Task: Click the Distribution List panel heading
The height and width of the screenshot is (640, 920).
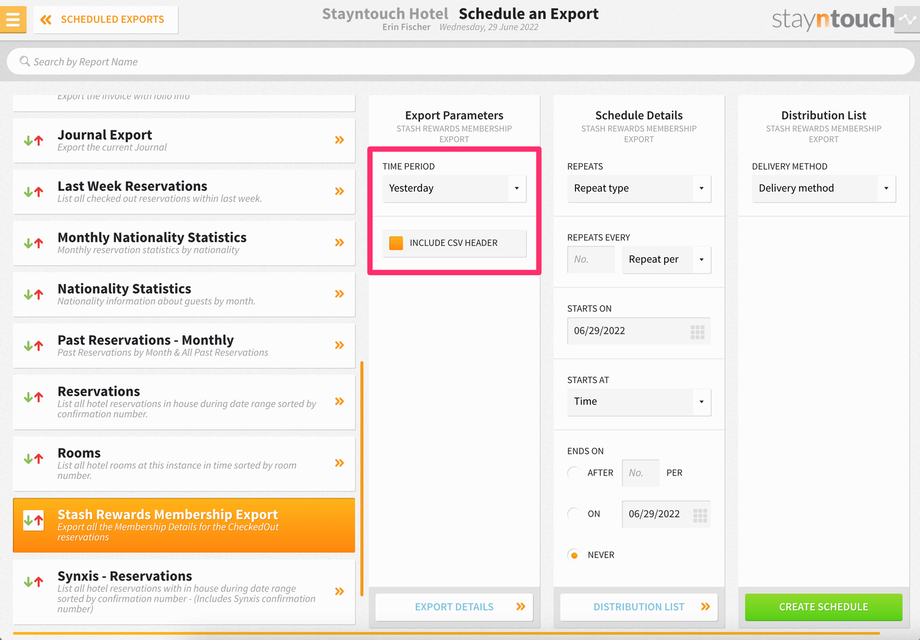Action: point(824,116)
